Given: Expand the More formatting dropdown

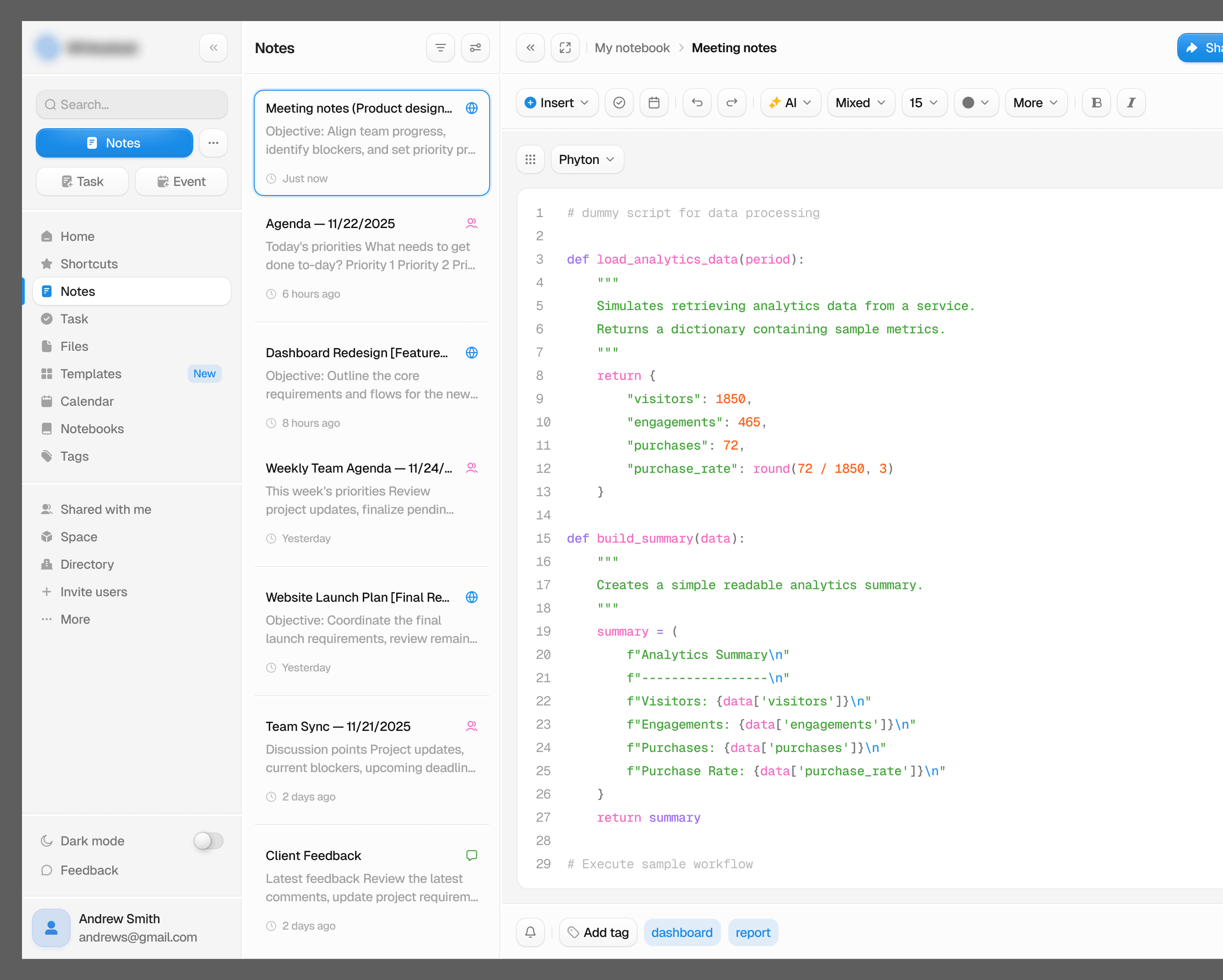Looking at the screenshot, I should pos(1036,103).
